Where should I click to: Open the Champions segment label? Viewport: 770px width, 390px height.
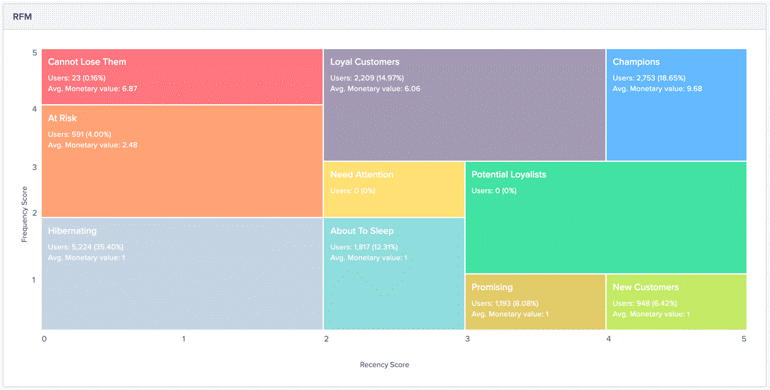(636, 62)
